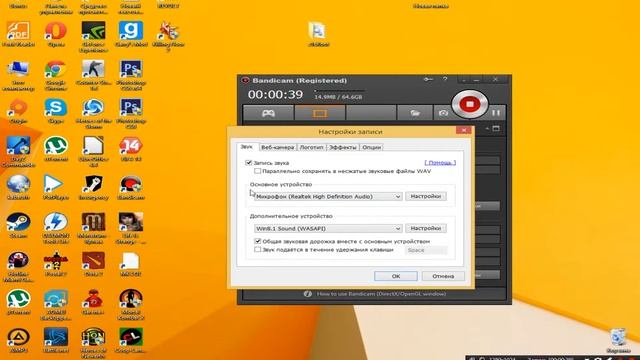Open How to use Bandicam link
This screenshot has width=640, height=360.
pyautogui.click(x=381, y=294)
